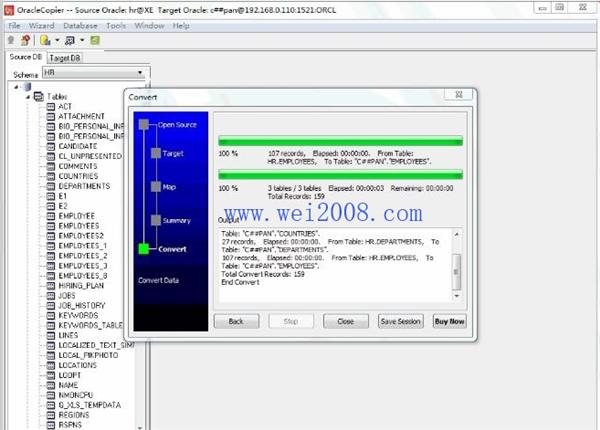Click the Tables folder icon in tree
Image resolution: width=600 pixels, height=430 pixels.
click(39, 96)
